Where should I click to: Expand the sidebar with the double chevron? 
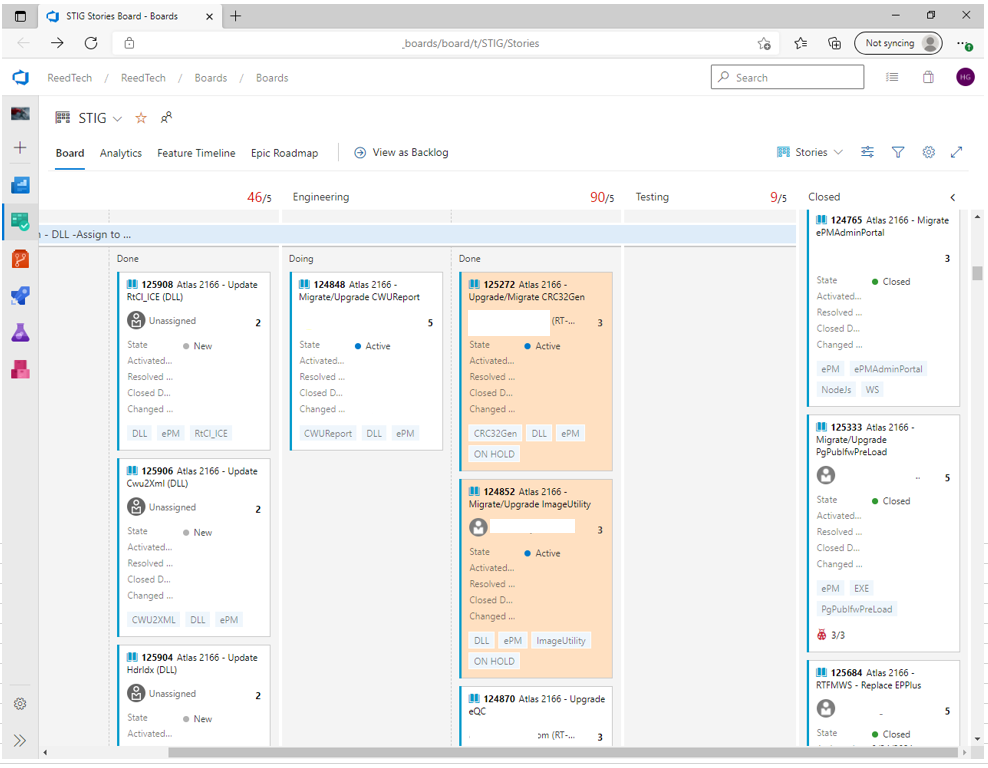[20, 740]
